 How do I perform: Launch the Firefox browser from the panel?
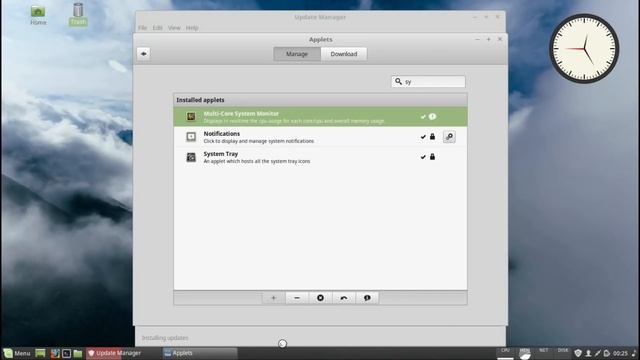[x=55, y=353]
